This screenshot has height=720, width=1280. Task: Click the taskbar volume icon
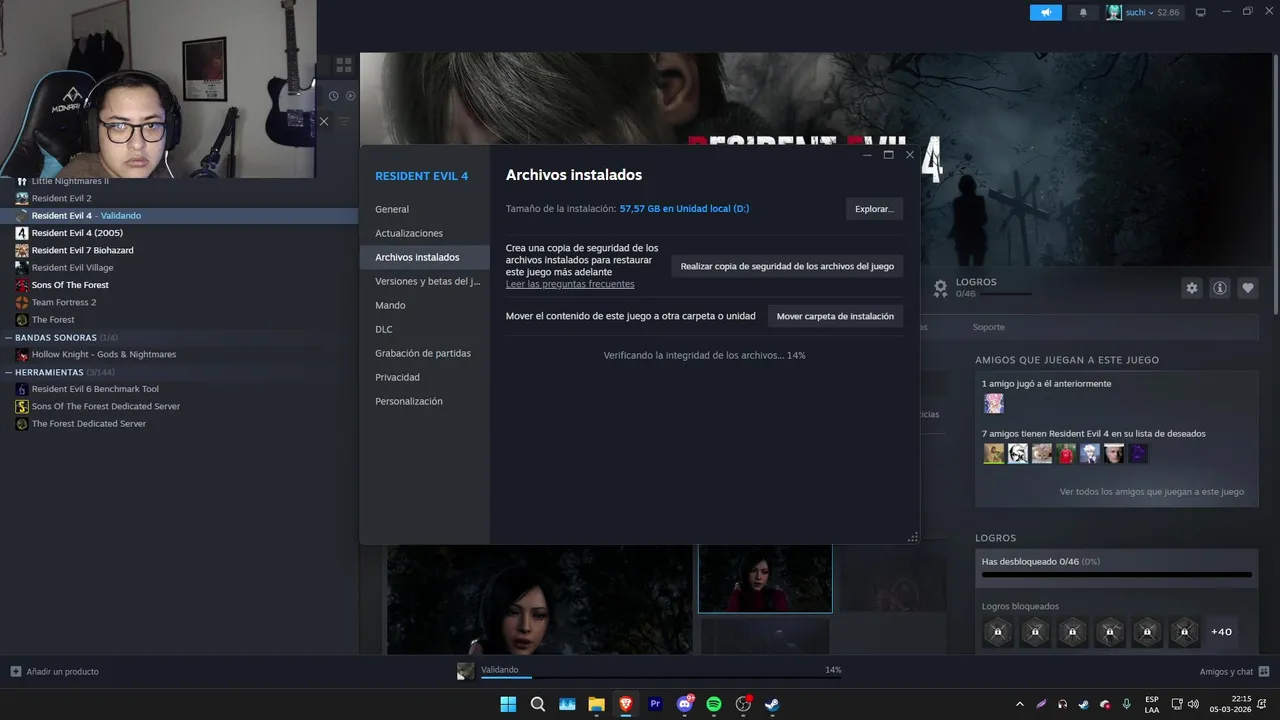tap(1193, 704)
